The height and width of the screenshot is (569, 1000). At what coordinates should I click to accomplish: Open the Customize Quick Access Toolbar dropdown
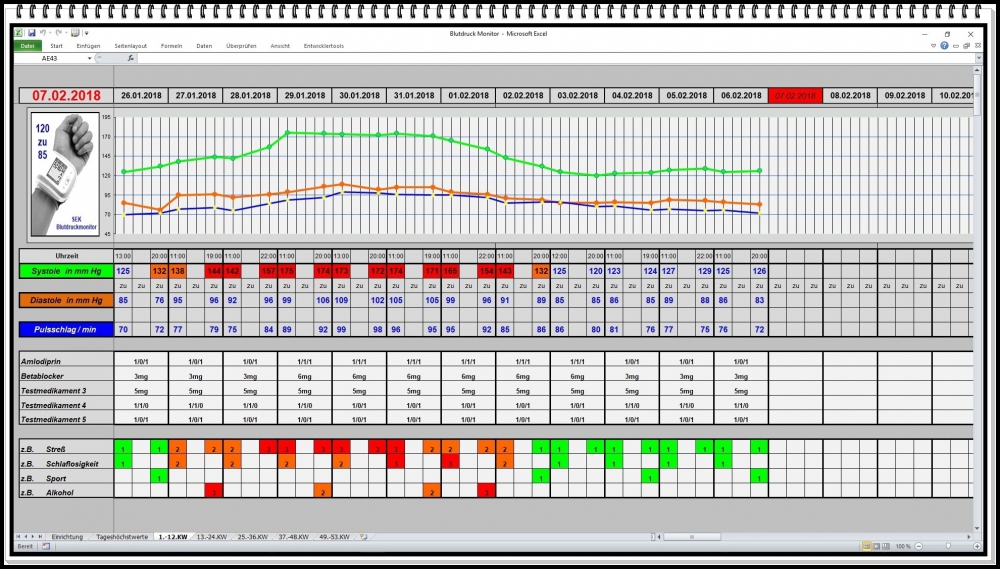click(86, 33)
